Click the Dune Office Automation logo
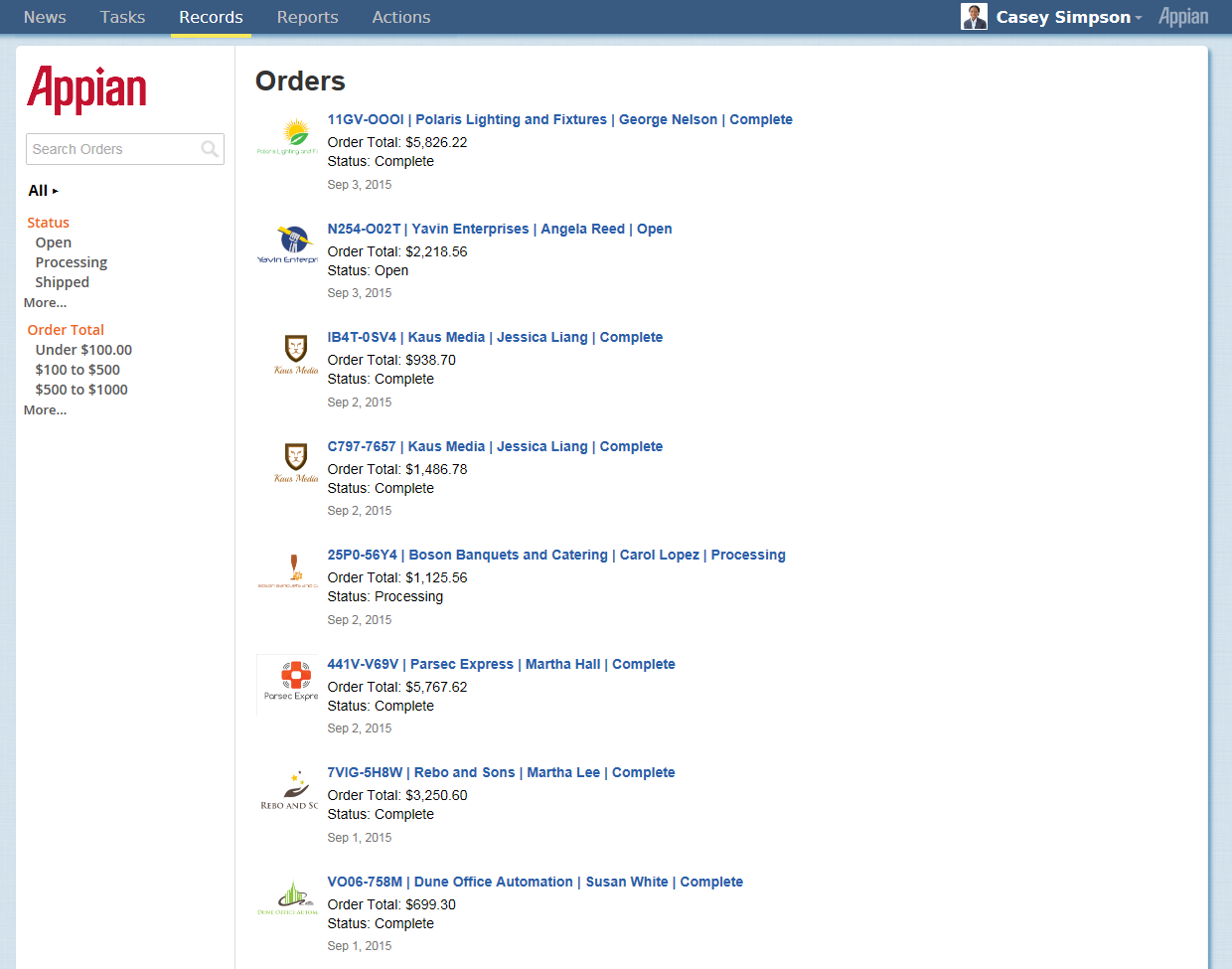Image resolution: width=1232 pixels, height=969 pixels. tap(288, 897)
